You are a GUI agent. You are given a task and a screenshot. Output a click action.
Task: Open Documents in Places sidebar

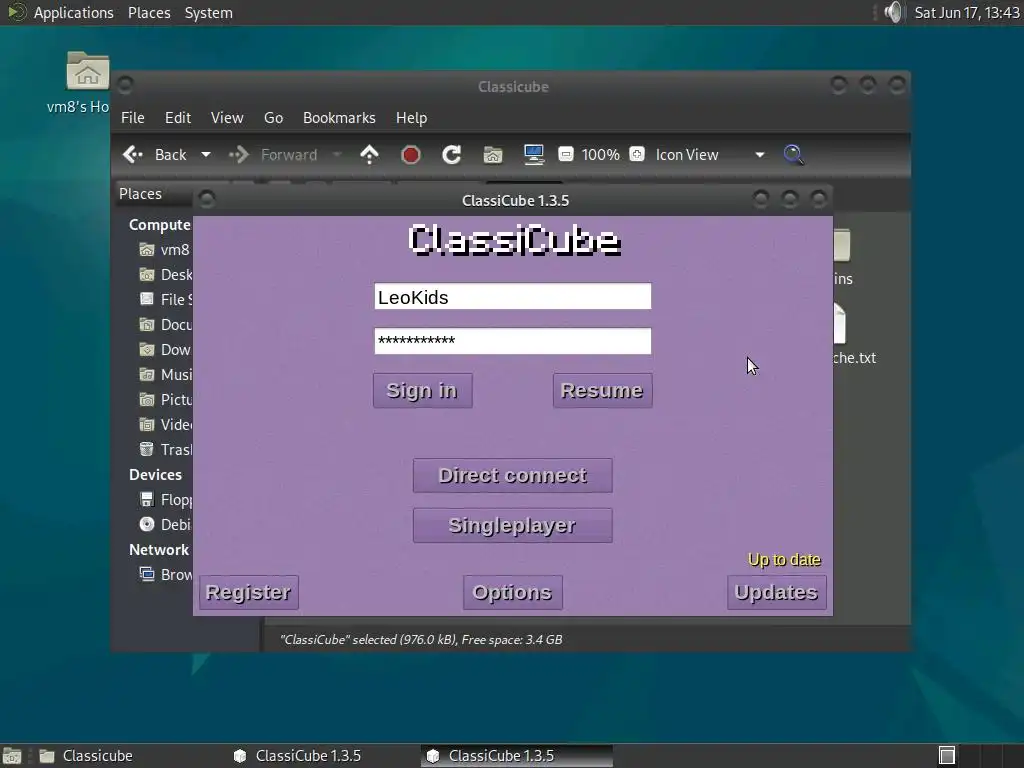(x=165, y=325)
